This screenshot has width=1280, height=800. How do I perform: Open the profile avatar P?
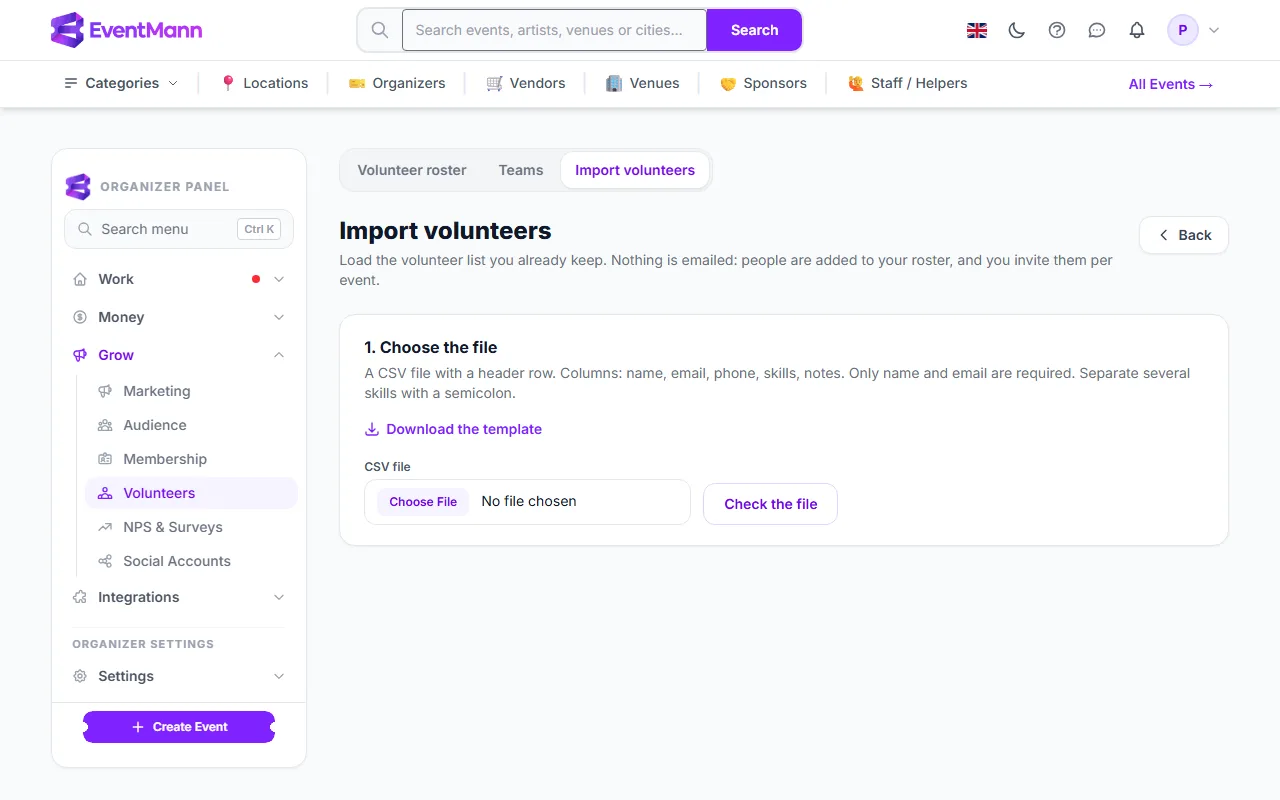pos(1183,30)
